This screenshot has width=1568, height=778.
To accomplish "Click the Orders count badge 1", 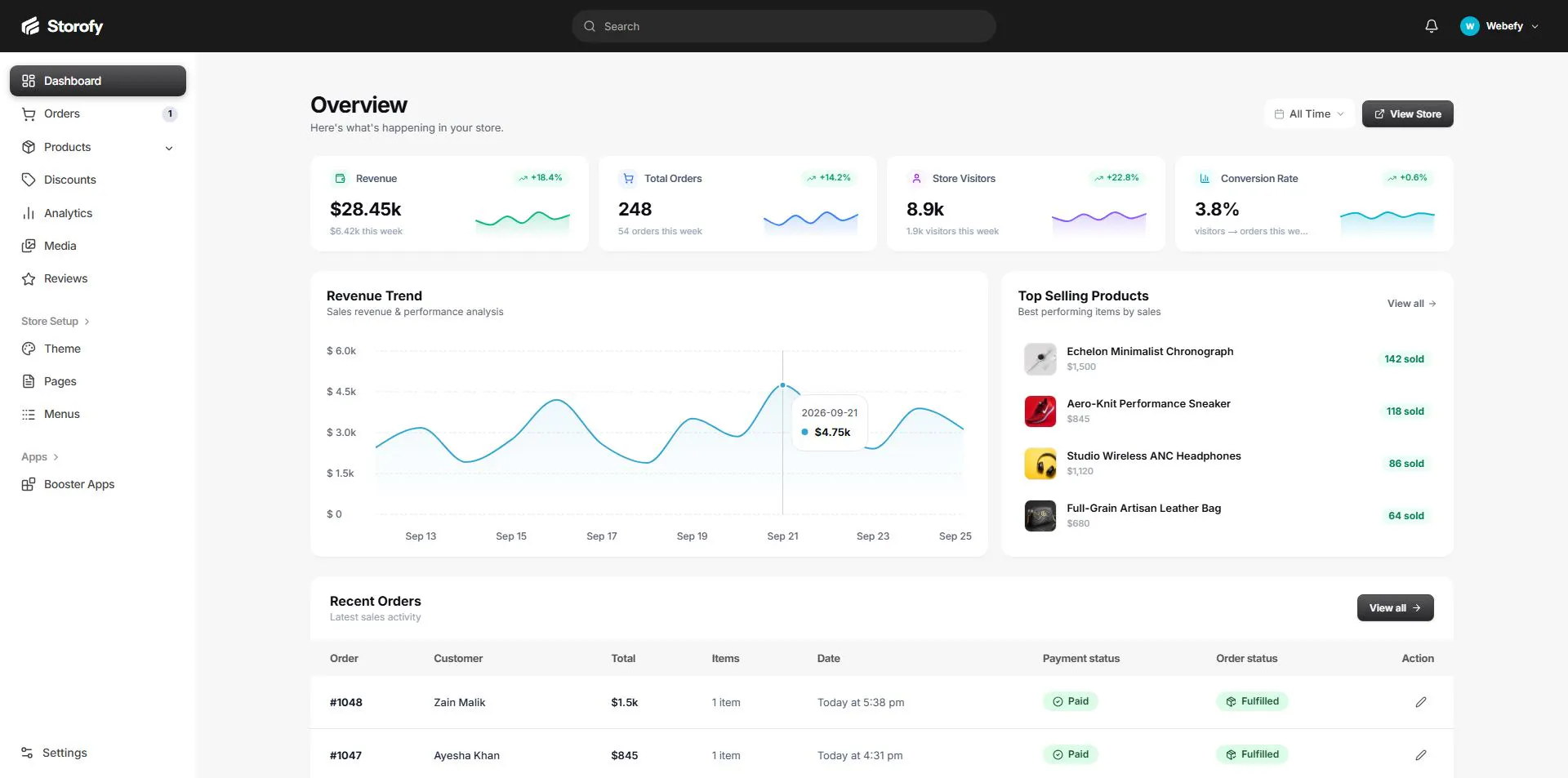I will click(x=170, y=113).
